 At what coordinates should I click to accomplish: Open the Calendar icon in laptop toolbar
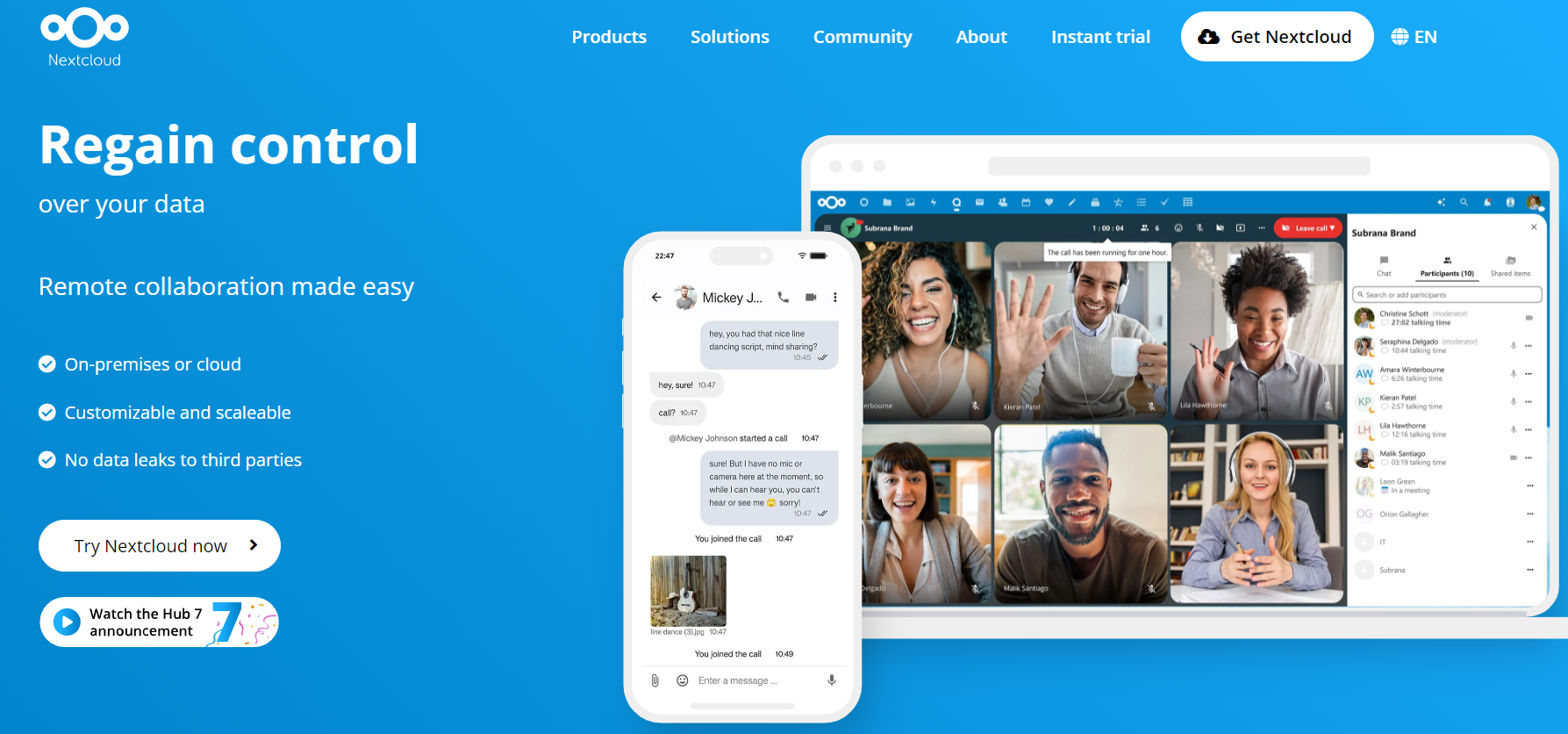click(1026, 202)
